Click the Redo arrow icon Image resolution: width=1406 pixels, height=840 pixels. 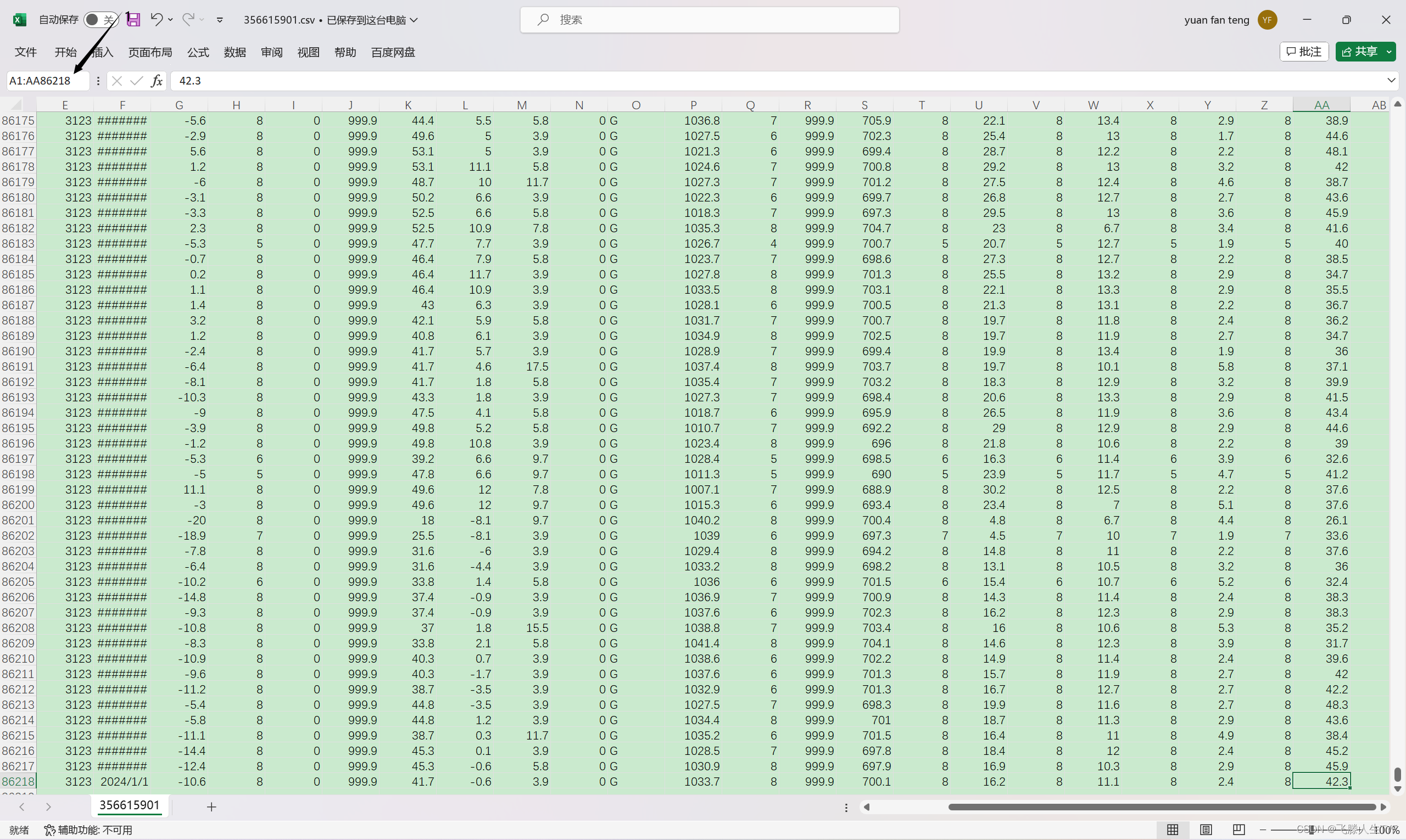[188, 20]
